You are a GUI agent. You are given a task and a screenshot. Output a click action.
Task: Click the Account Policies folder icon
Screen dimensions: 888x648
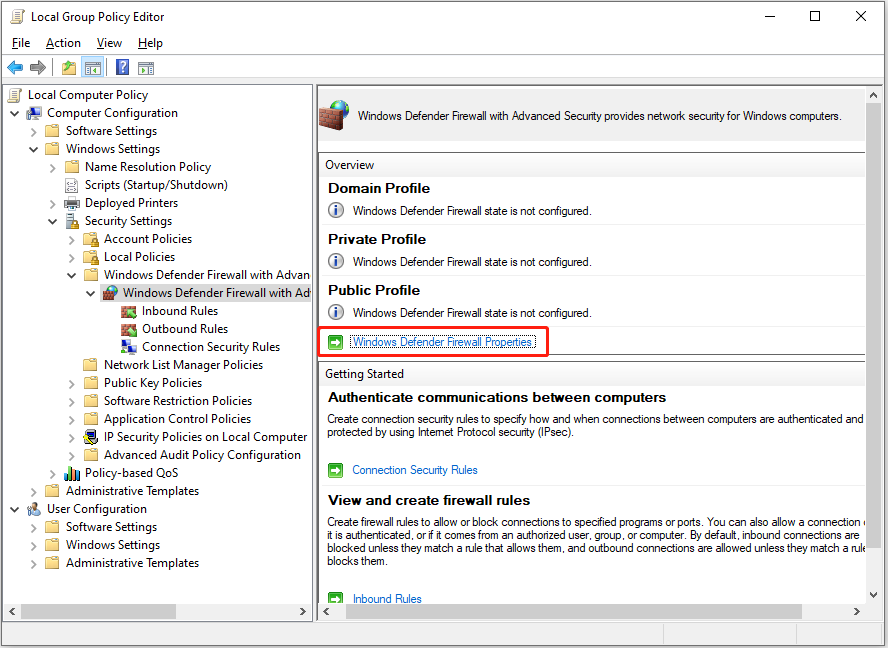[x=91, y=240]
